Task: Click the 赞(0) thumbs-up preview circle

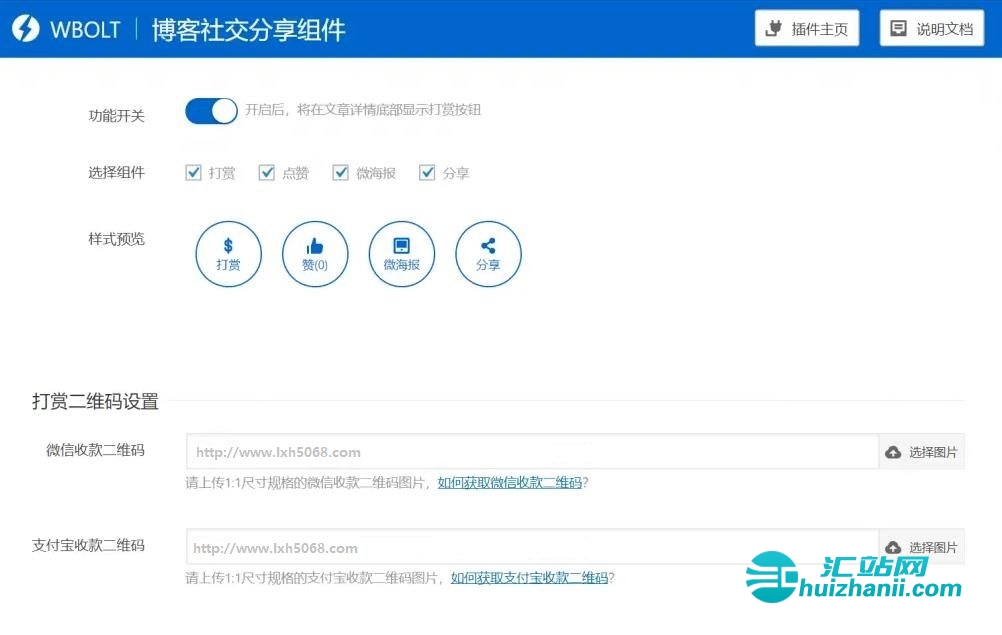Action: [315, 254]
